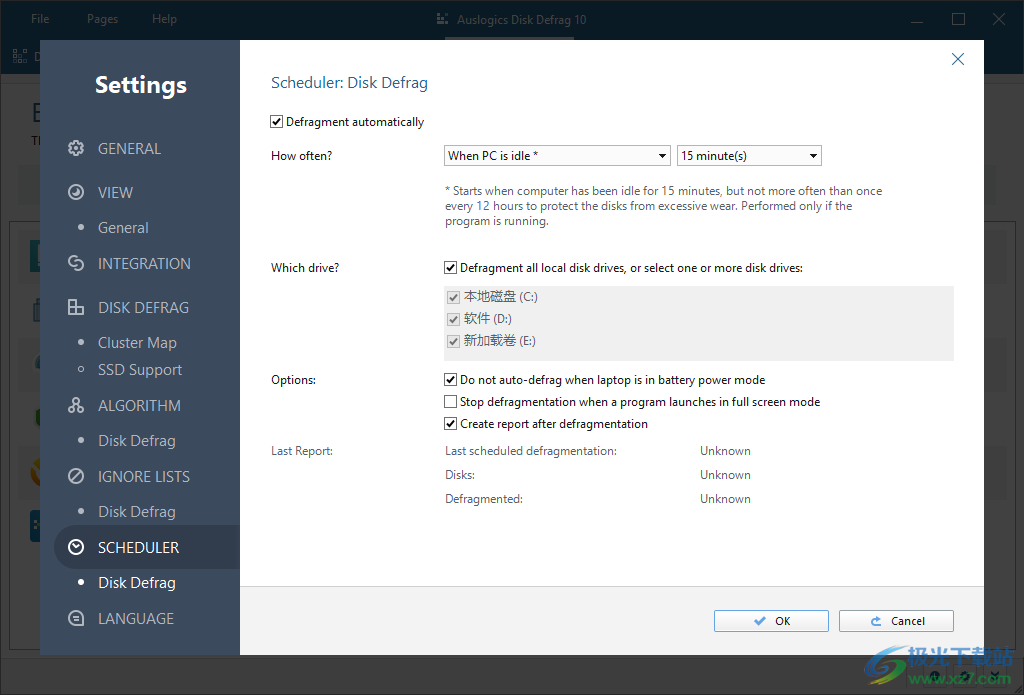Open Disk Defrag under IGNORE LISTS
This screenshot has height=695, width=1024.
(x=136, y=511)
